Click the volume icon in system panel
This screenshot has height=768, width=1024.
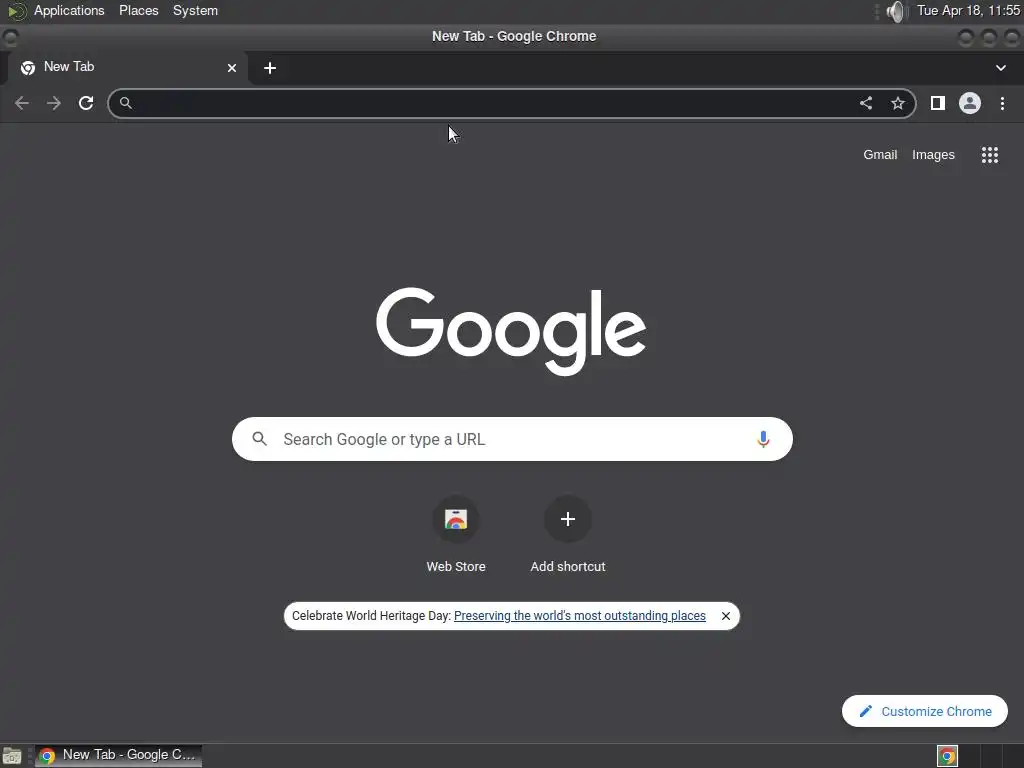(x=897, y=11)
